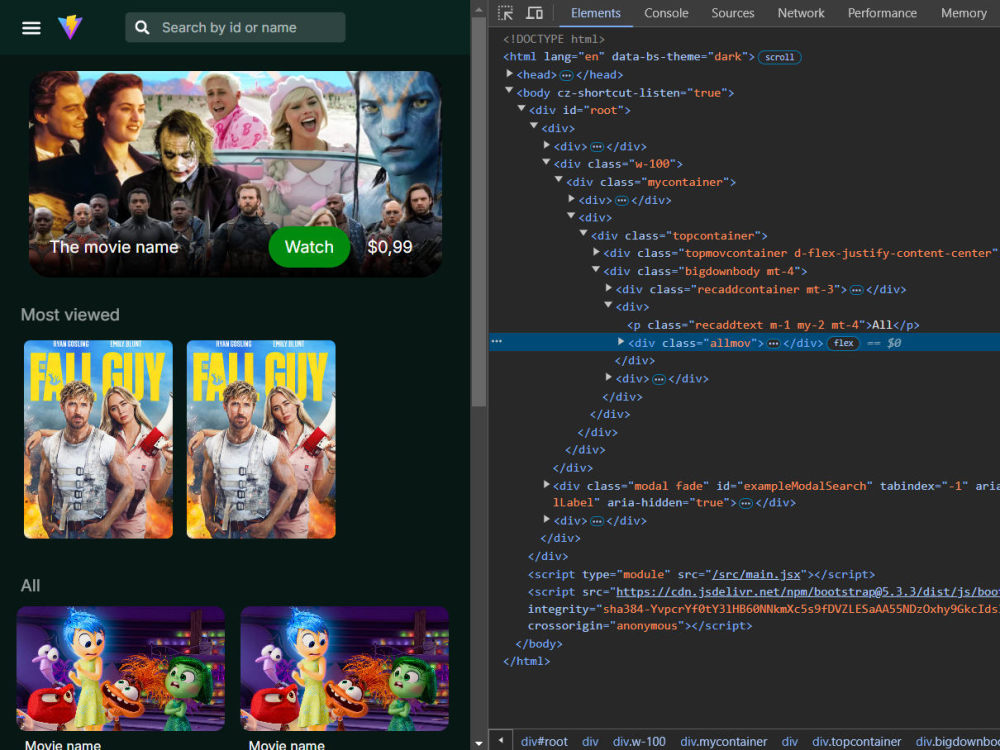Click the second Fall Guy poster
Image resolution: width=1000 pixels, height=750 pixels.
[x=261, y=439]
